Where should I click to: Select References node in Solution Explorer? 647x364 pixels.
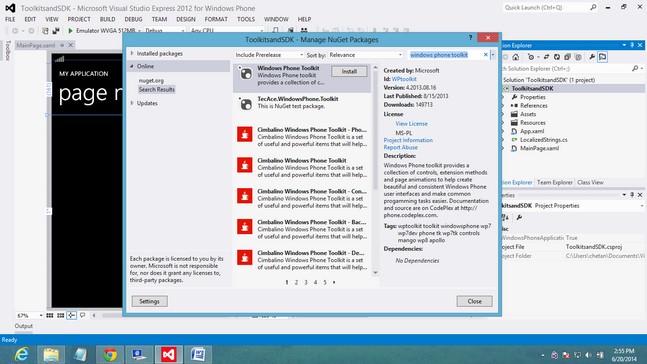pos(534,106)
